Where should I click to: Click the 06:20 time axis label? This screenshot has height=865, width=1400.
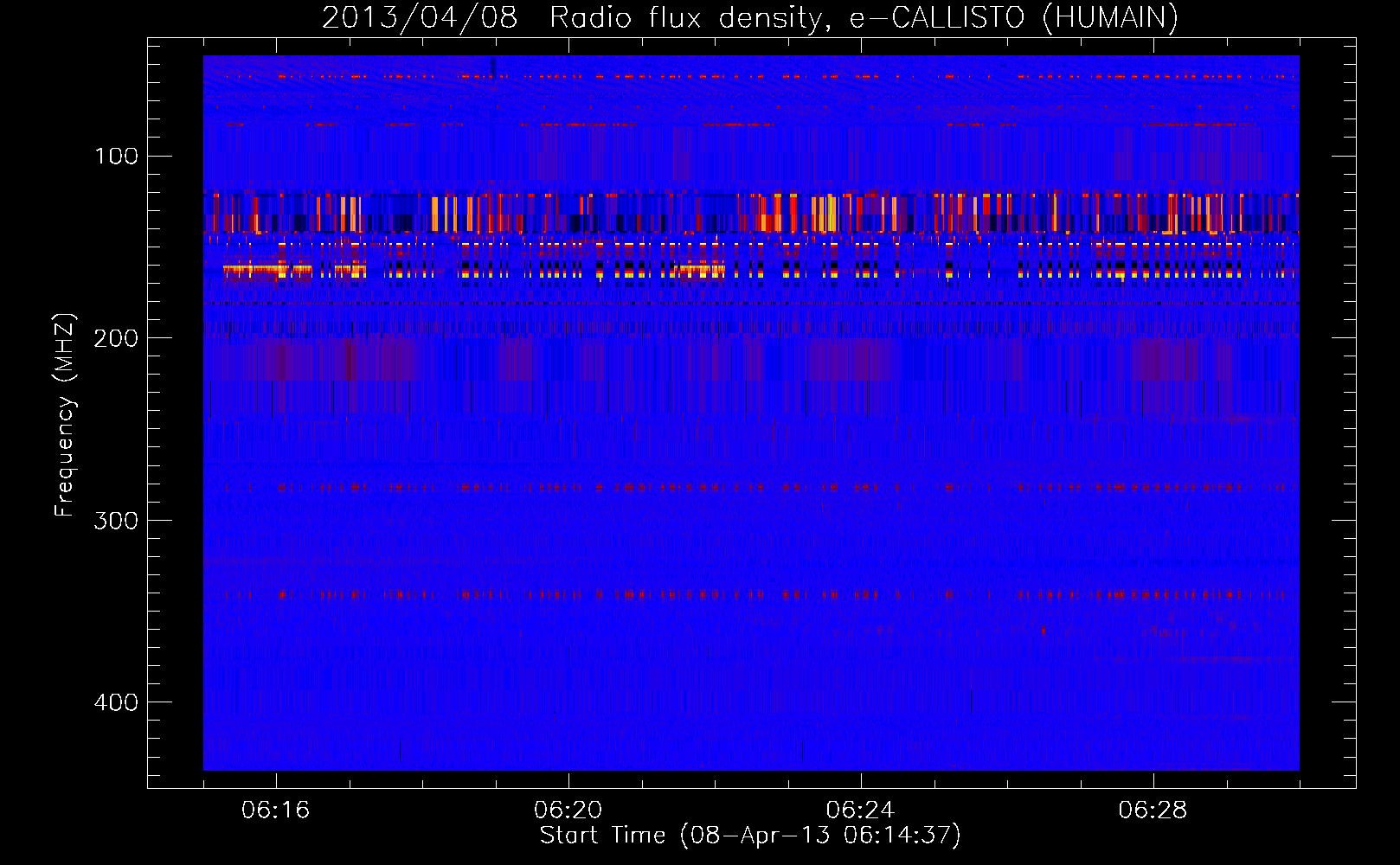(x=568, y=810)
